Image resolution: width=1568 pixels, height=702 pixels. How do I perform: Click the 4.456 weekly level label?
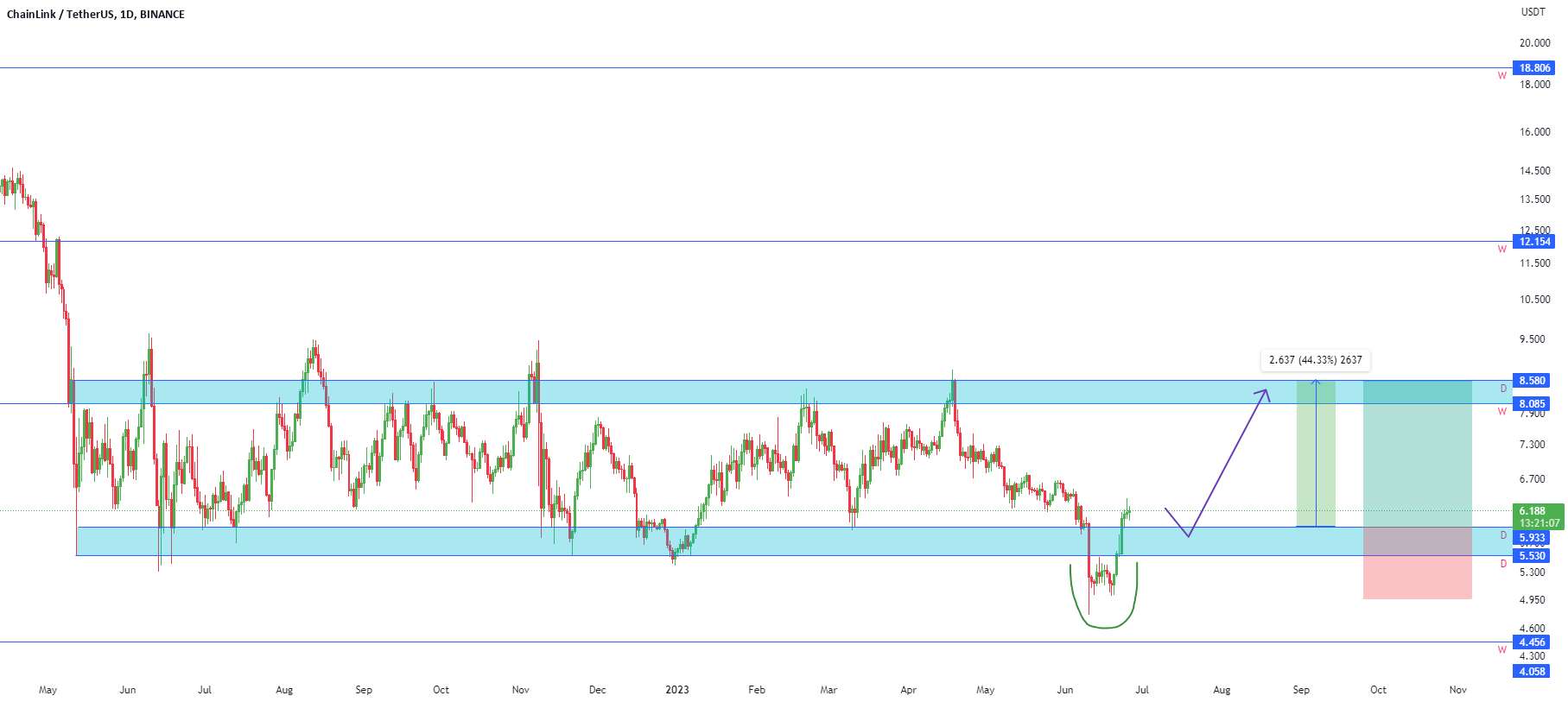(1533, 642)
